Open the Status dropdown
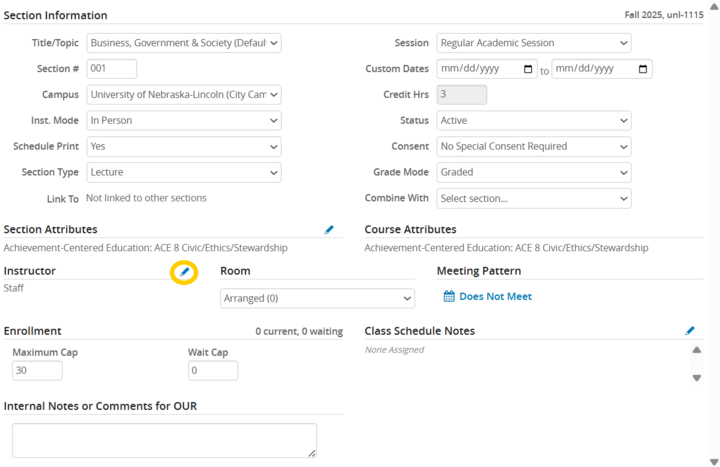The height and width of the screenshot is (467, 720). (x=534, y=120)
